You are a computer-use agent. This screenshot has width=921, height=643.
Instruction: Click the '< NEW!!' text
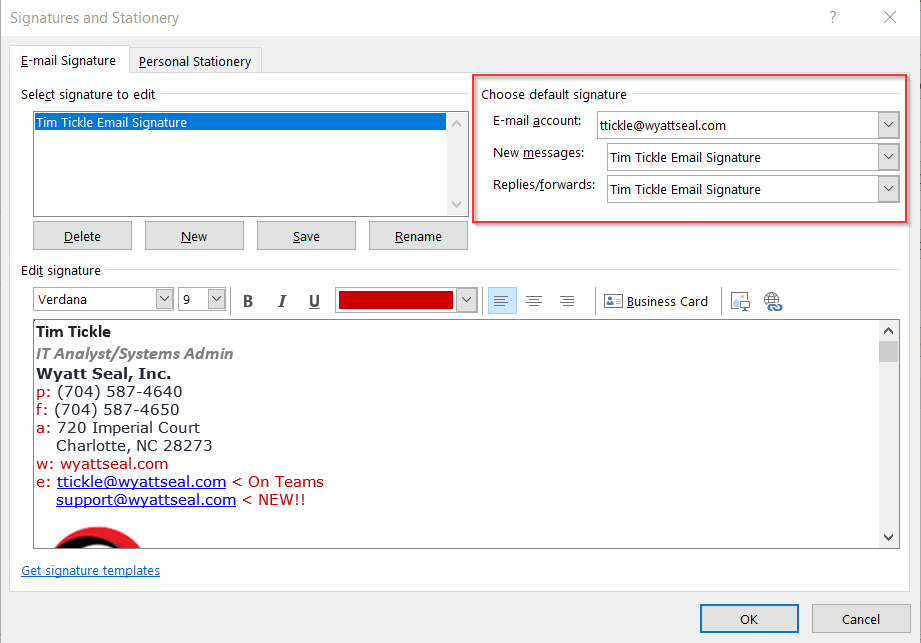(x=274, y=500)
